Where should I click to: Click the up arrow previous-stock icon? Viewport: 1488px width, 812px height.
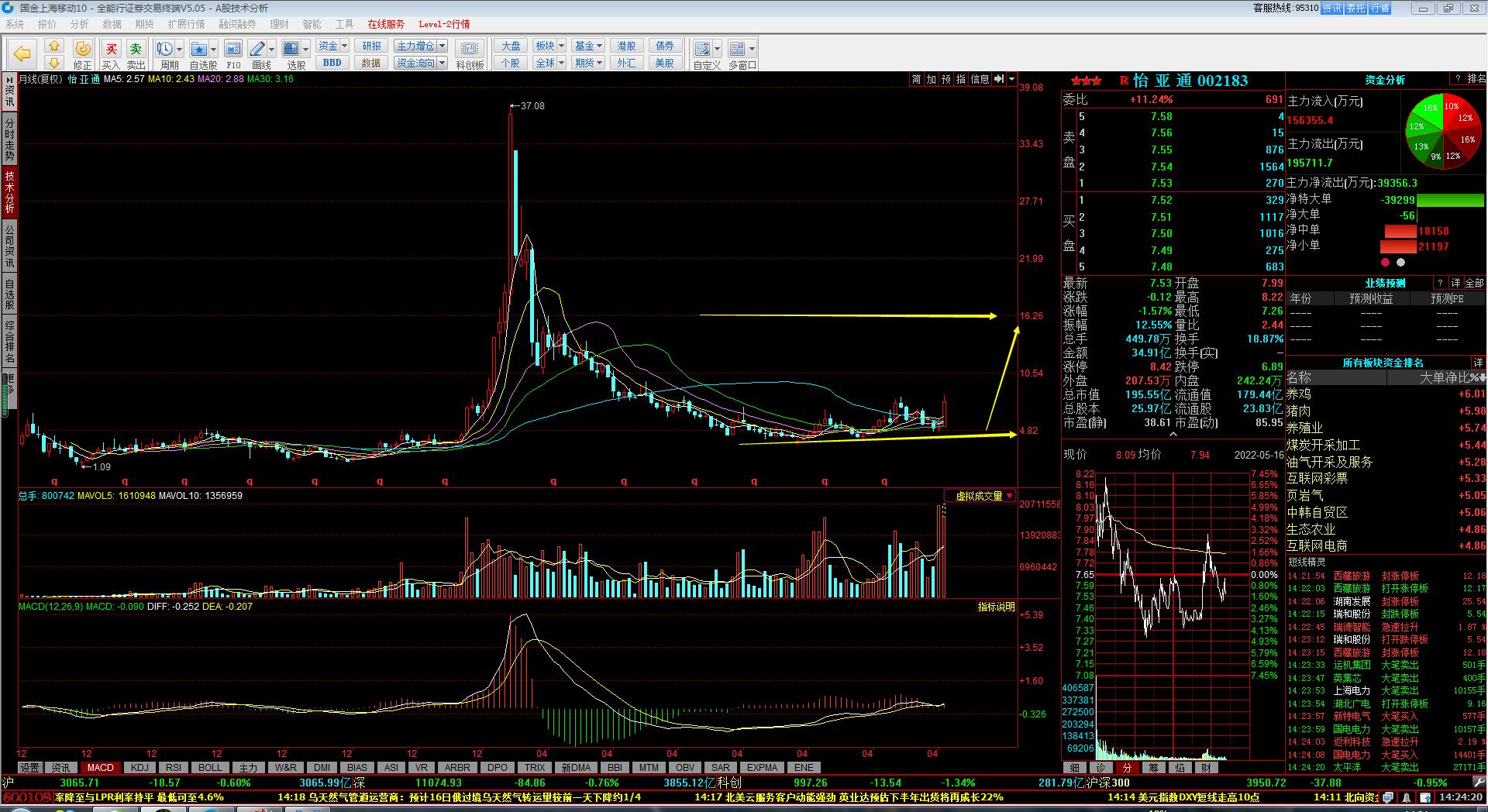(53, 46)
